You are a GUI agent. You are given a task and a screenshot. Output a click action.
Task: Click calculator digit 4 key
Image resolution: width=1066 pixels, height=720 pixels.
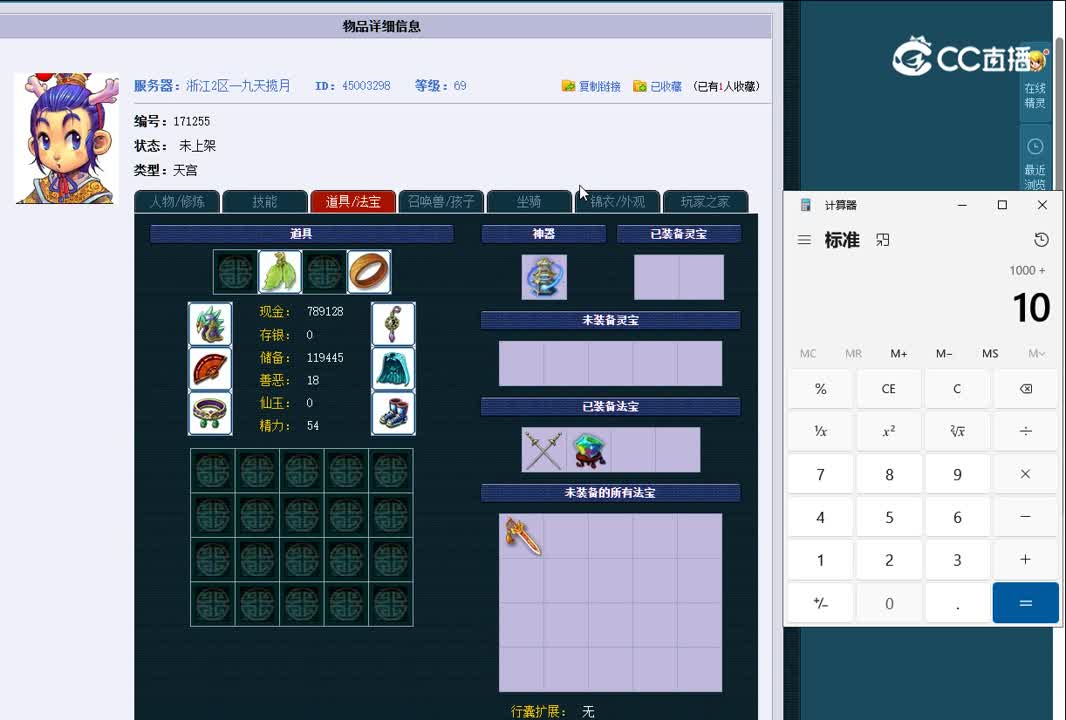(x=821, y=517)
